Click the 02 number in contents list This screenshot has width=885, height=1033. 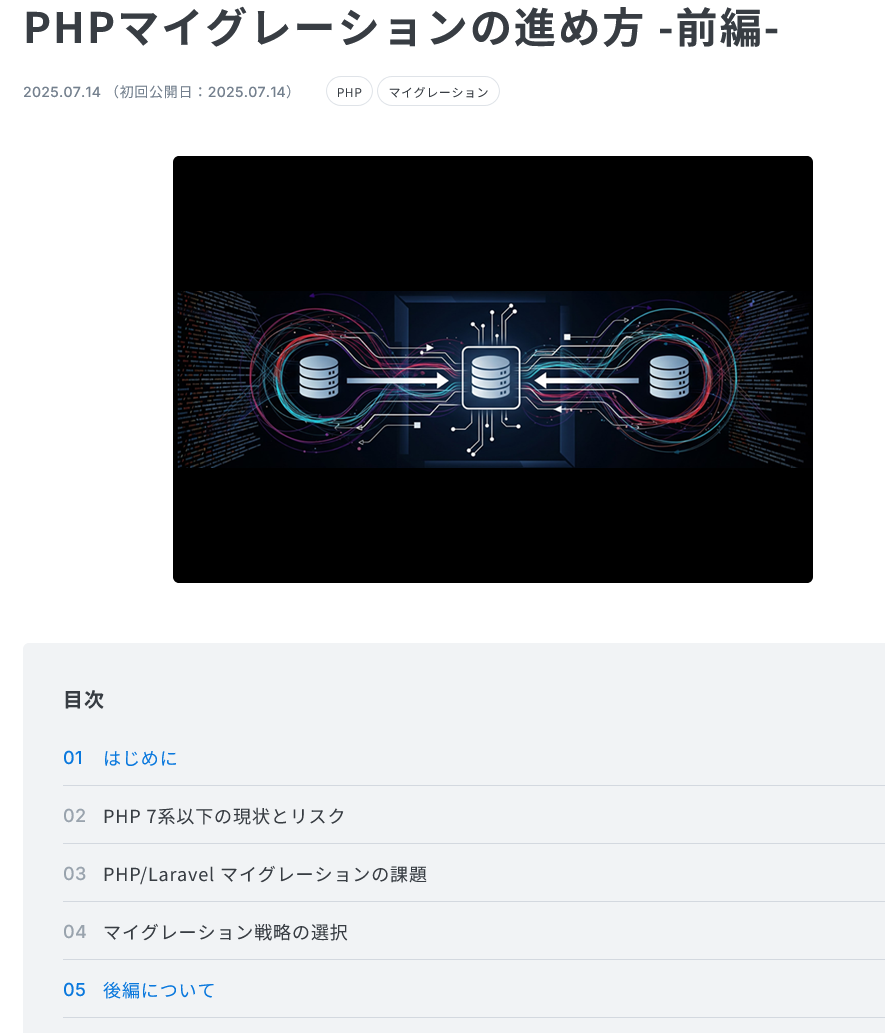pyautogui.click(x=74, y=816)
